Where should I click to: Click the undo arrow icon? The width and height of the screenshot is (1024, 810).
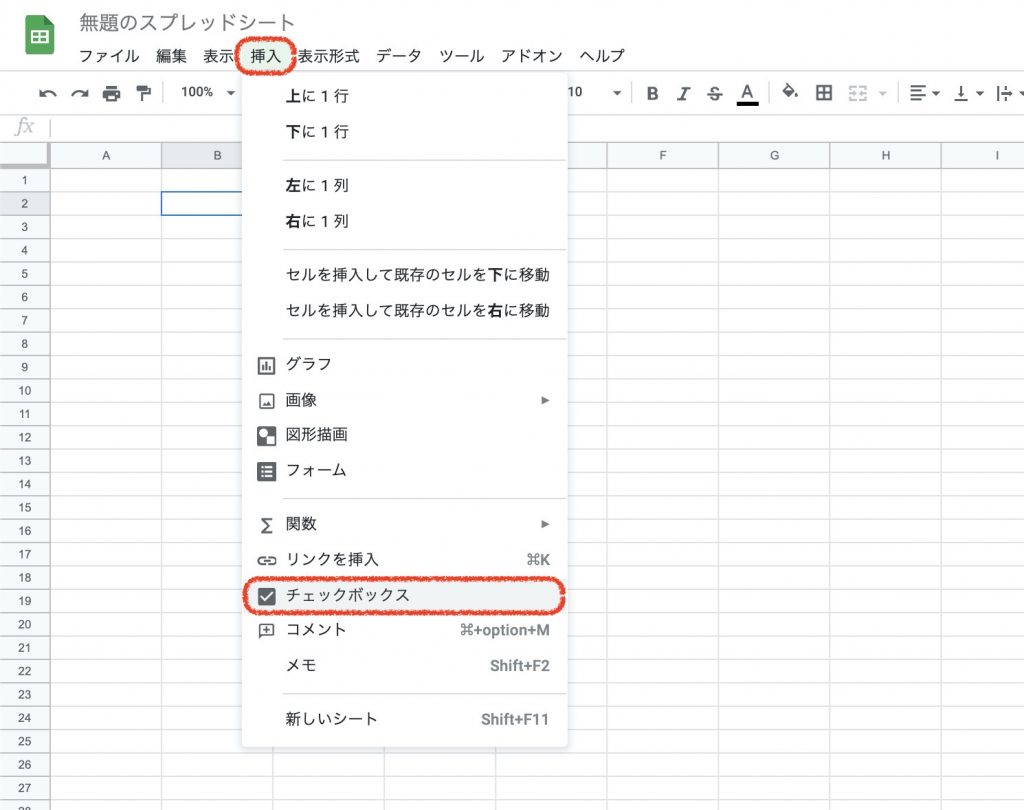click(48, 93)
